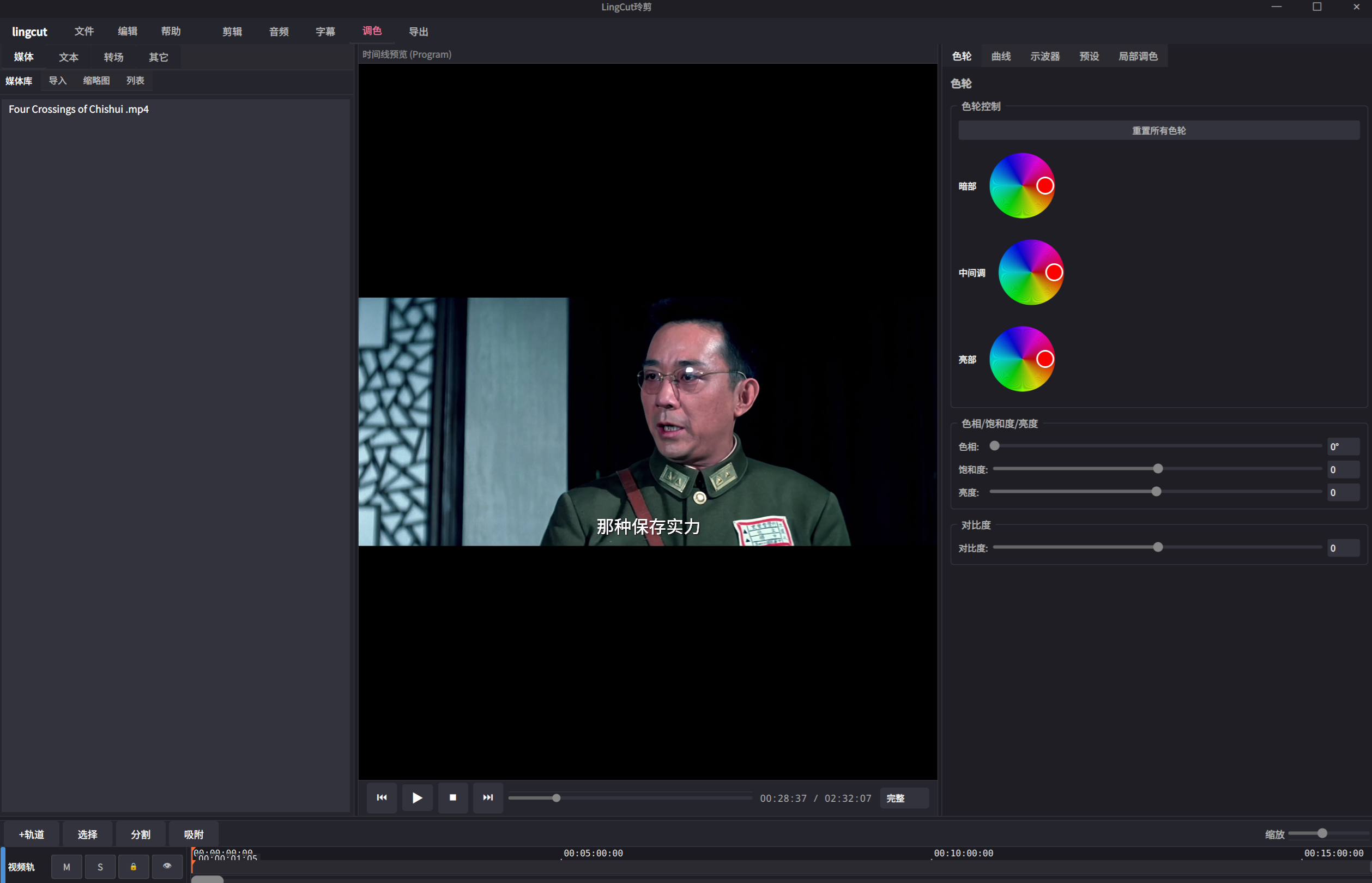1372x883 pixels.
Task: Add a track with +轨道 button
Action: click(32, 834)
